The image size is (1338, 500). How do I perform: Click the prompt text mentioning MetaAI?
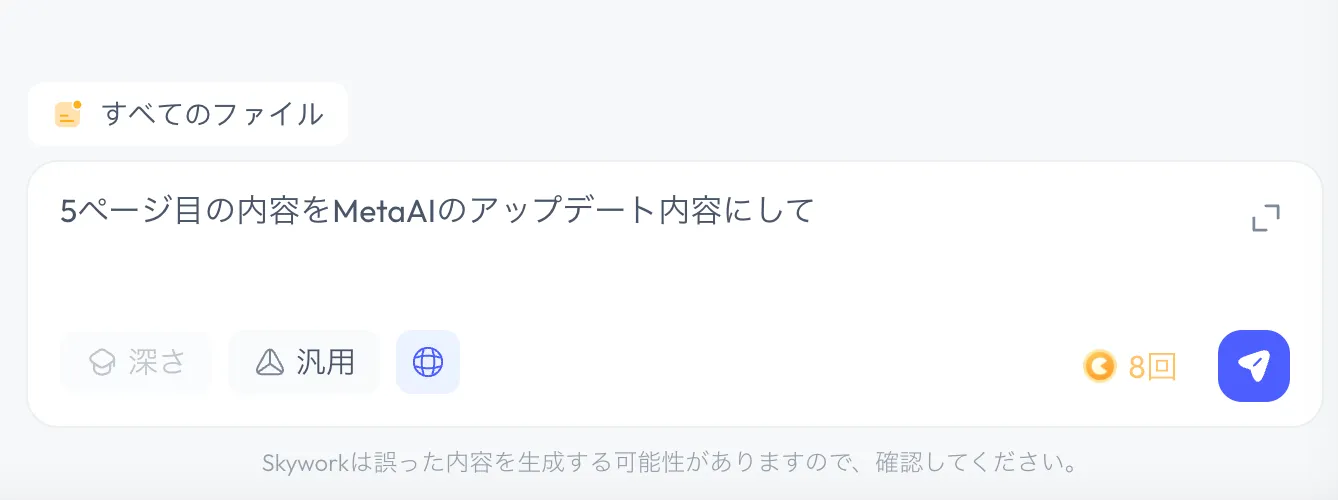point(438,212)
